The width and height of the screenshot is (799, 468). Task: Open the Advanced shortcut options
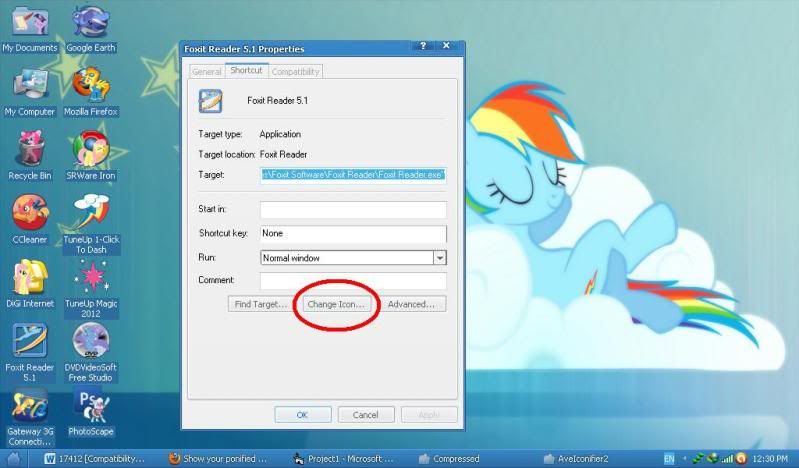[412, 304]
